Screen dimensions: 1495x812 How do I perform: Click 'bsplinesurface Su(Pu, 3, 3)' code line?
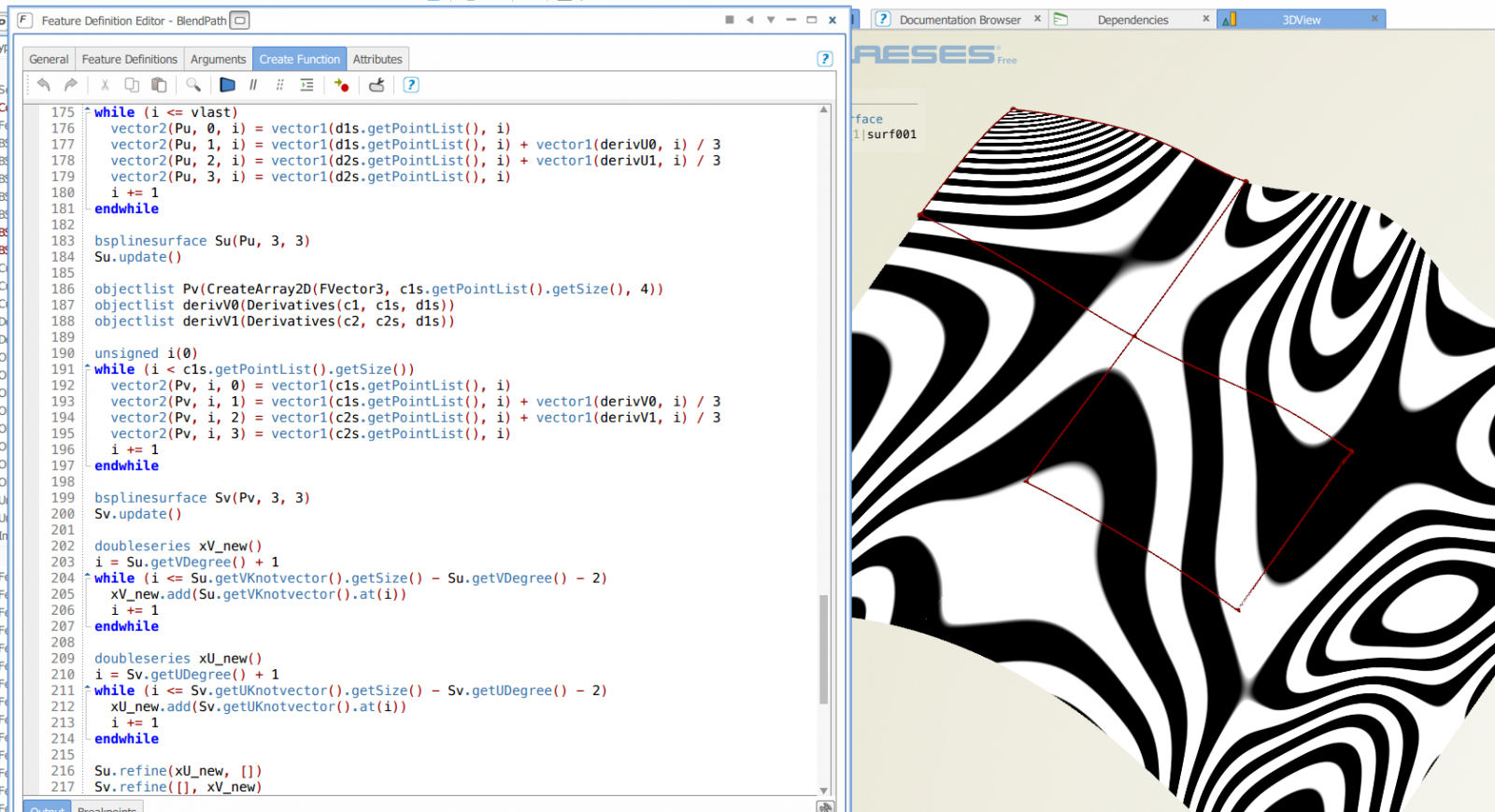(x=202, y=240)
